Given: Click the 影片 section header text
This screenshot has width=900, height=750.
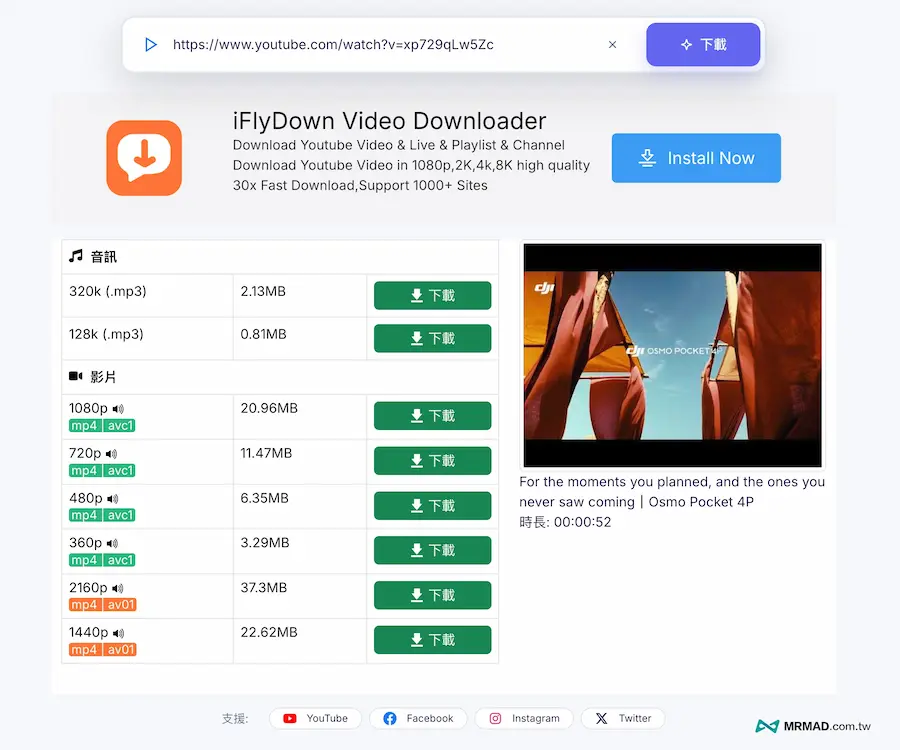Looking at the screenshot, I should coord(103,377).
